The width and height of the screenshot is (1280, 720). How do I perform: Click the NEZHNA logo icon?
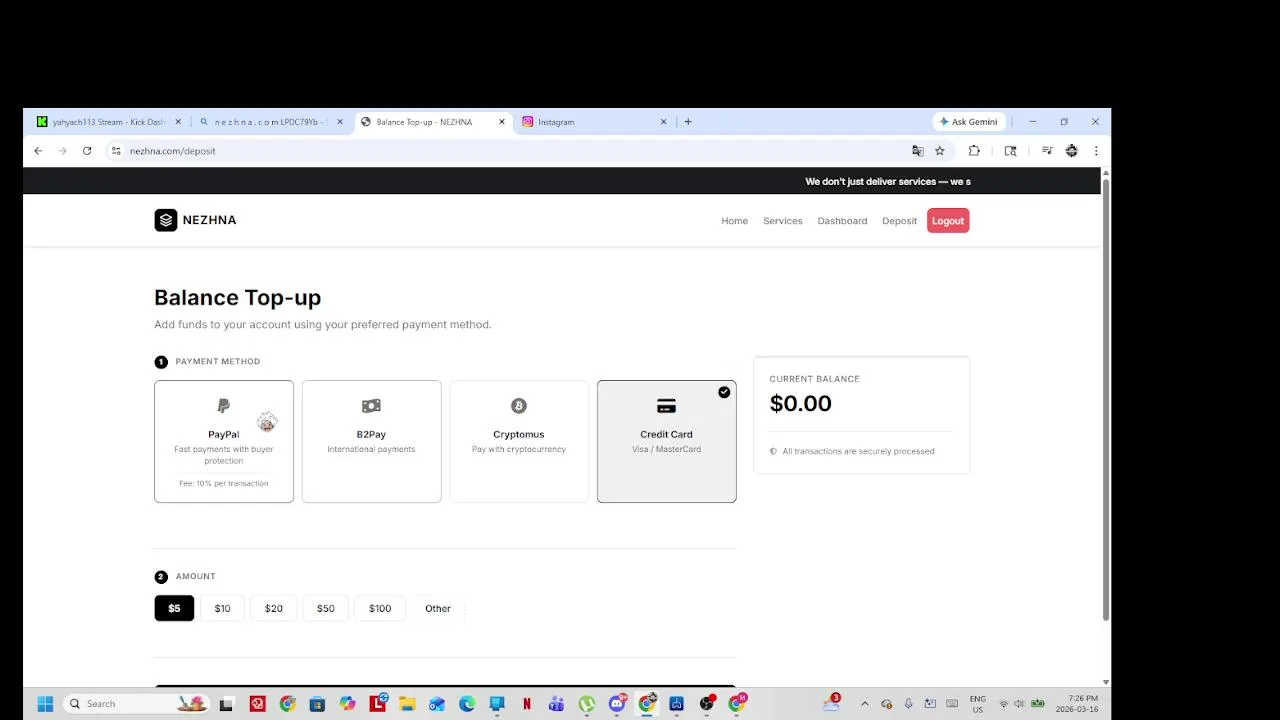click(x=166, y=220)
